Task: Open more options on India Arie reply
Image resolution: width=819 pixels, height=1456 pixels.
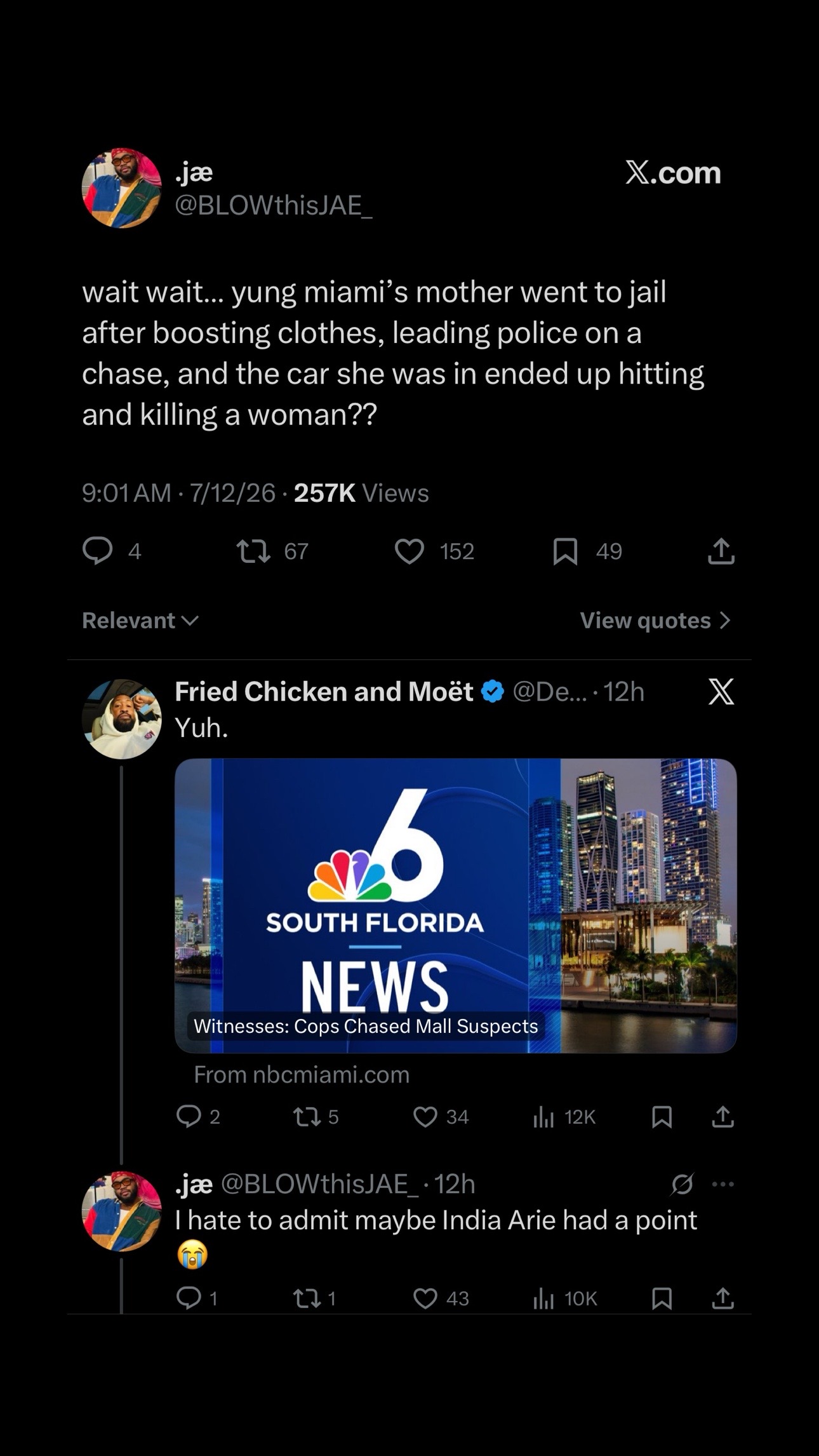Action: point(723,1184)
